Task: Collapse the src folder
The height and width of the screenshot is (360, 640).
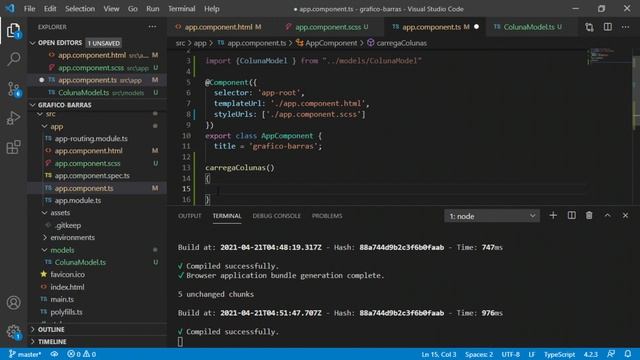Action: click(40, 114)
